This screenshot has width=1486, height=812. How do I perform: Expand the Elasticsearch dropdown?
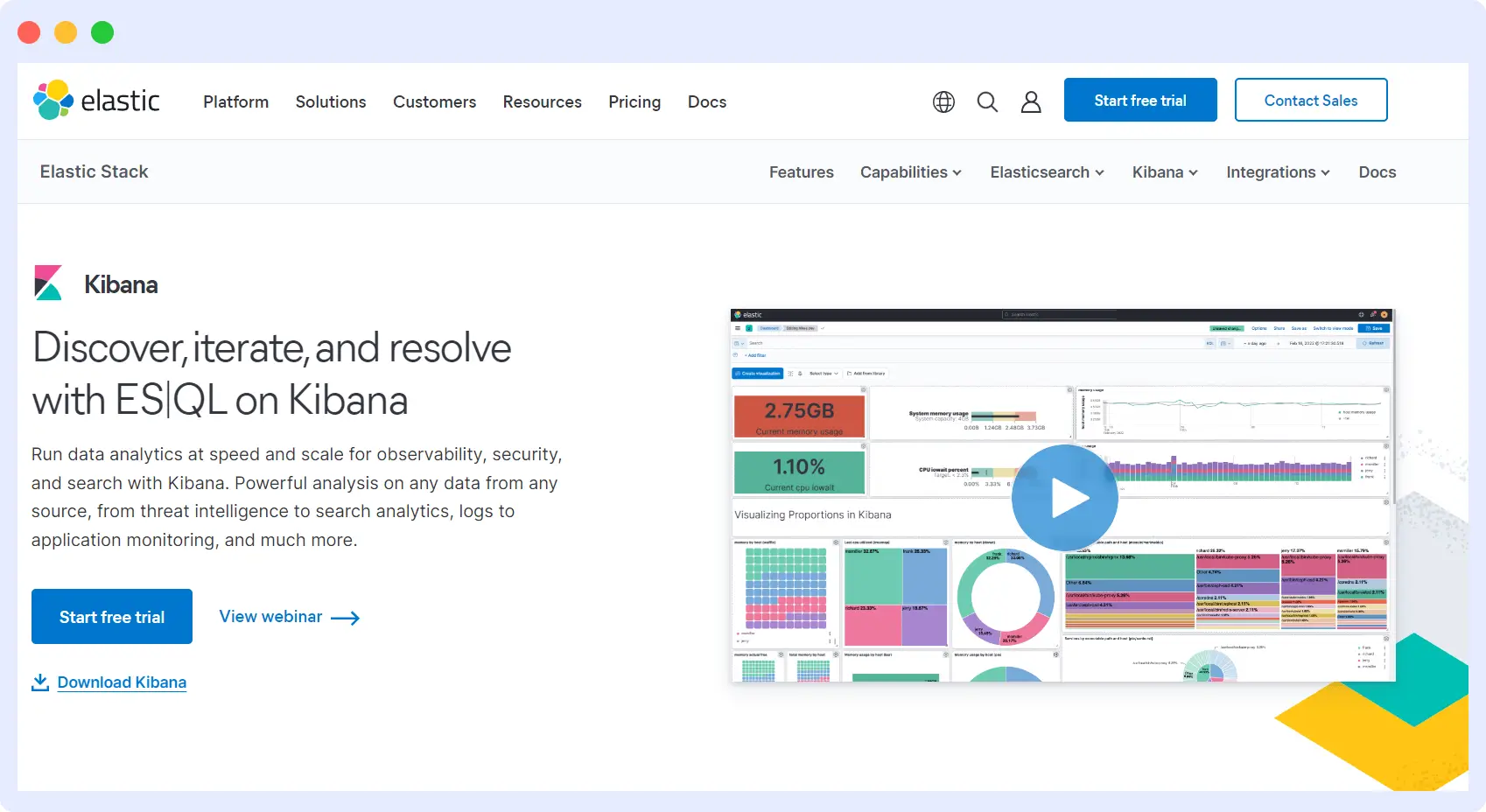pos(1048,172)
